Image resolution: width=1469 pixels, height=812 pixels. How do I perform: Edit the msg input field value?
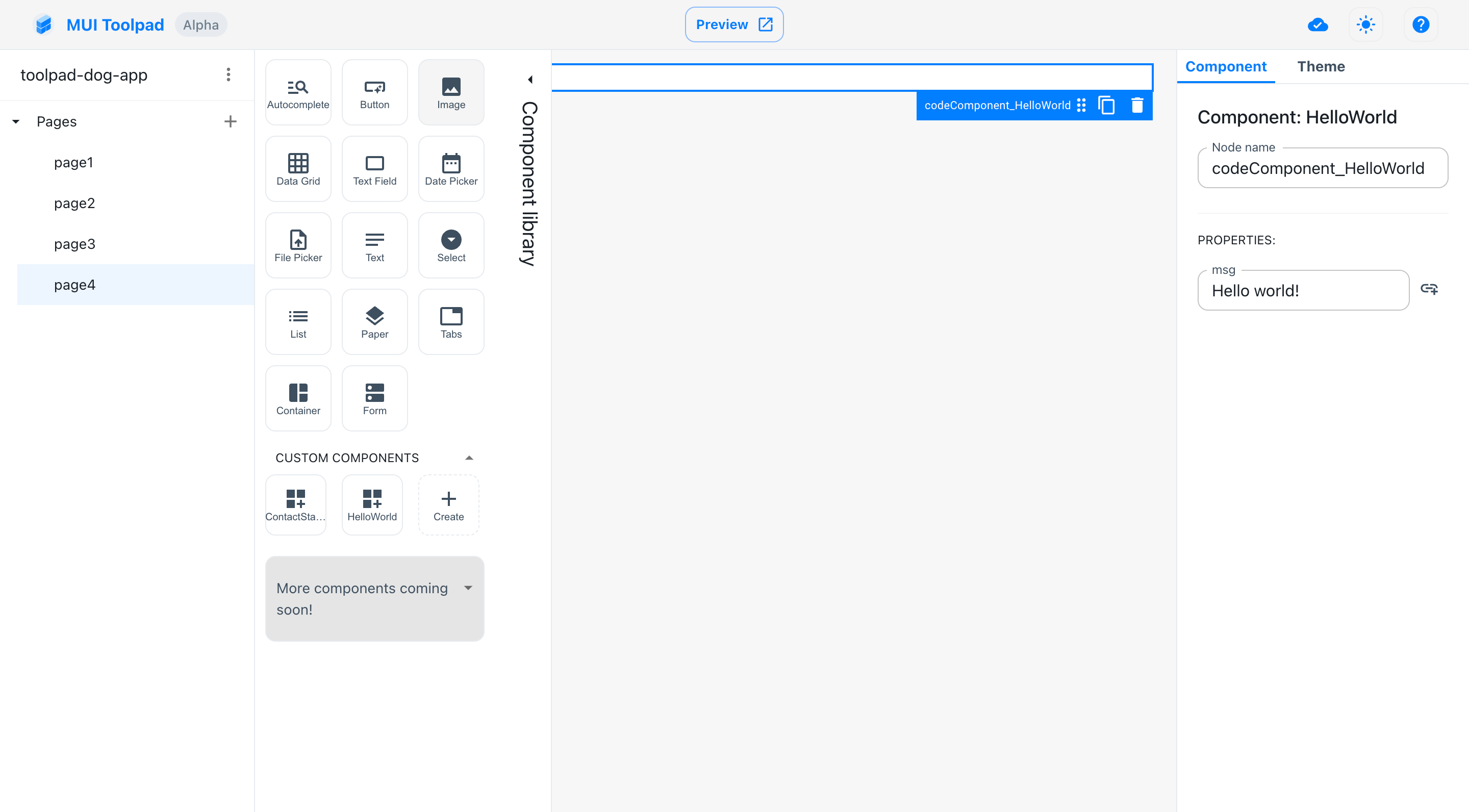tap(1303, 290)
